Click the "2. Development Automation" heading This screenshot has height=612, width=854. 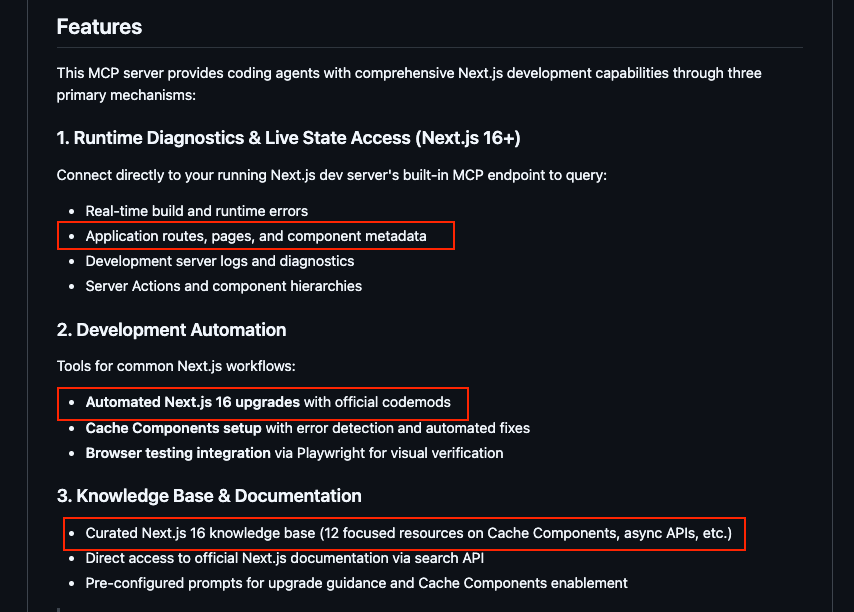(171, 330)
